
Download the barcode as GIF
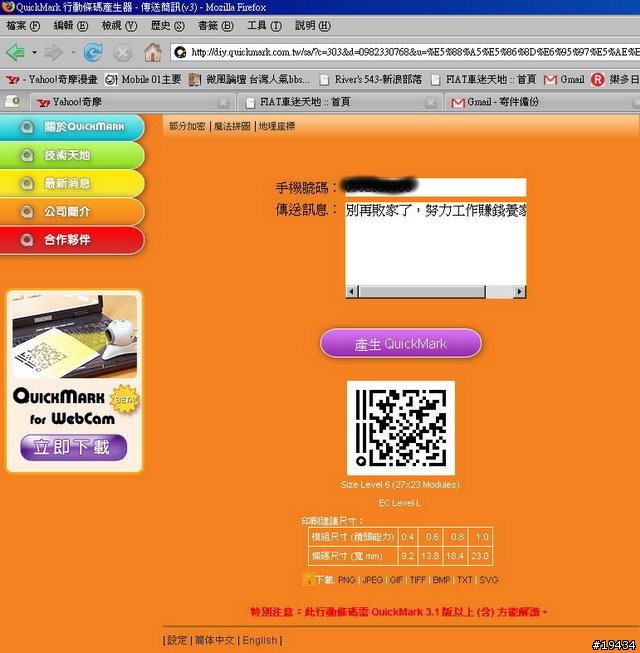tap(396, 580)
